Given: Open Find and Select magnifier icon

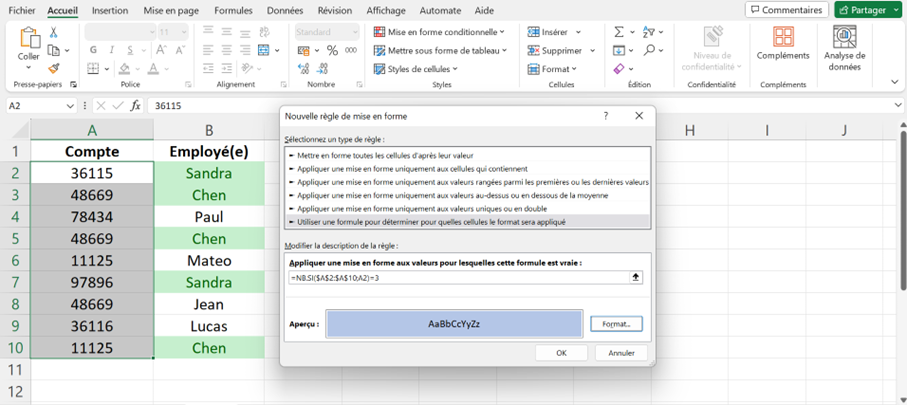Looking at the screenshot, I should point(649,50).
